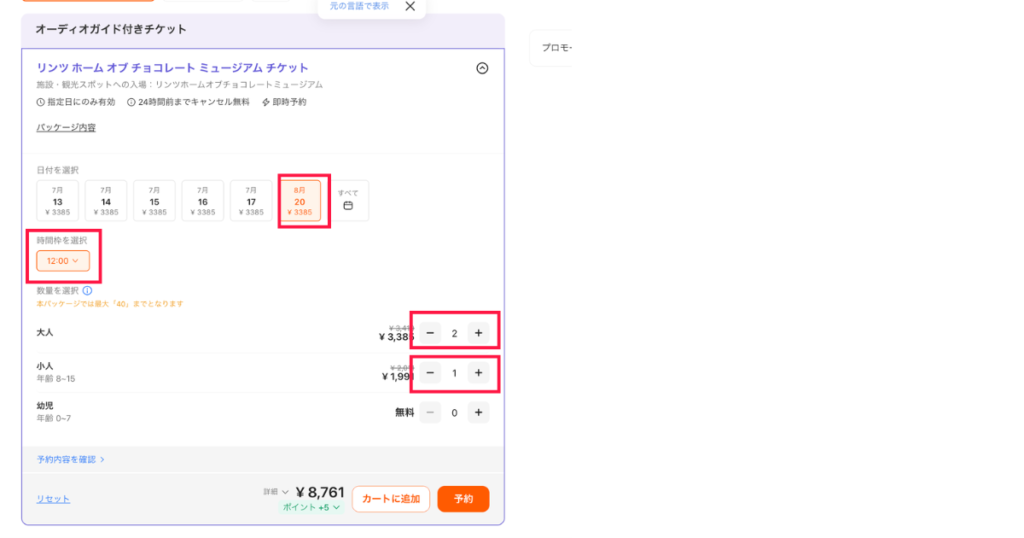Select the 8月 20 date
Viewport: 1024px width, 538px height.
click(300, 200)
